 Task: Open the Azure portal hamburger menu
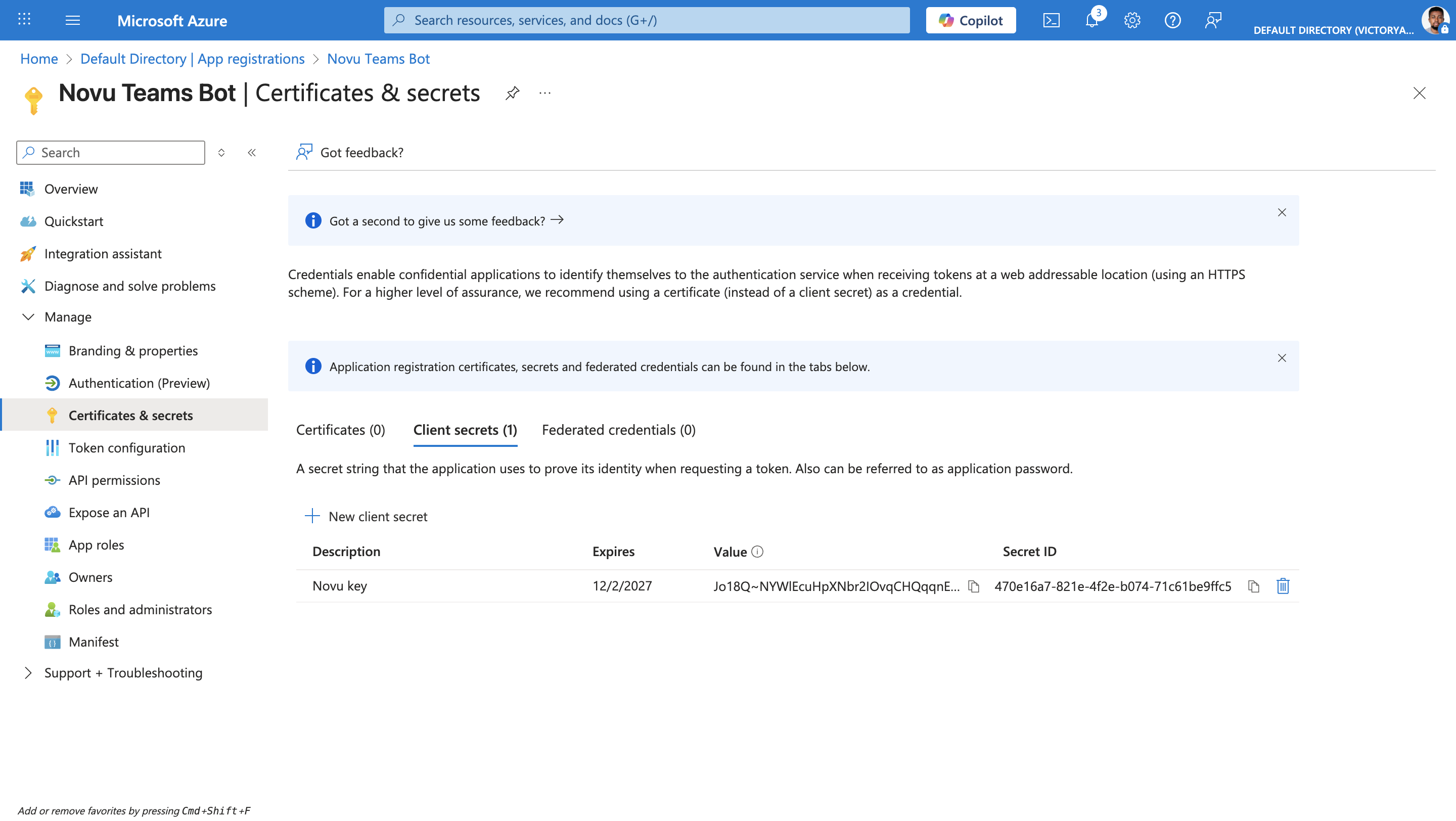point(73,21)
